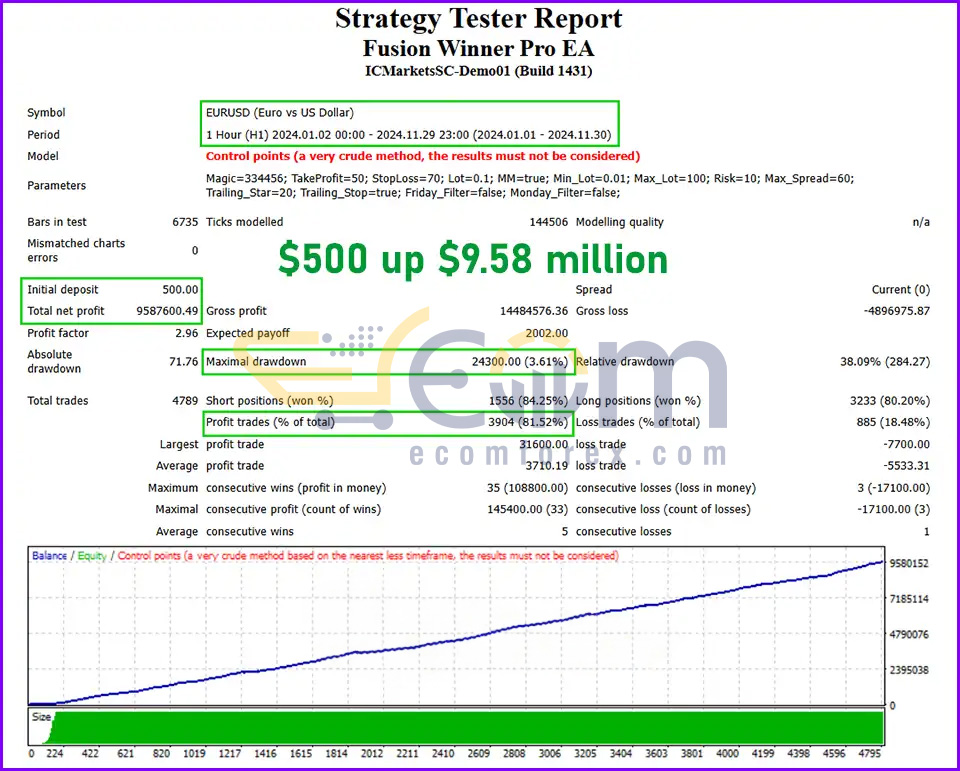Image resolution: width=960 pixels, height=771 pixels.
Task: Select the deposit amount "500.00"
Action: pos(181,290)
